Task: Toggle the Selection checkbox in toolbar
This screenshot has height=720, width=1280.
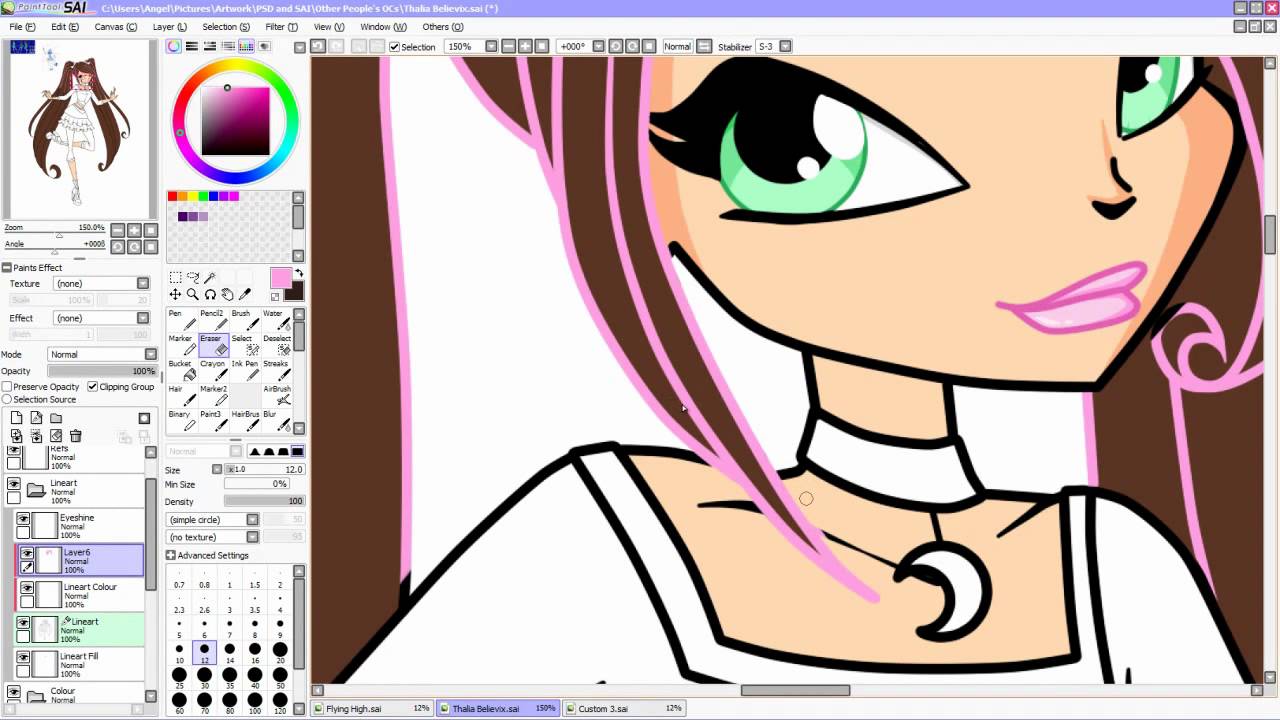Action: pos(395,47)
